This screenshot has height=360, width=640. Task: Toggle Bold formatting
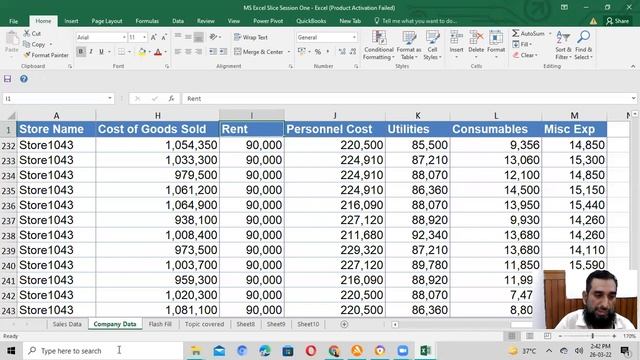tap(81, 52)
